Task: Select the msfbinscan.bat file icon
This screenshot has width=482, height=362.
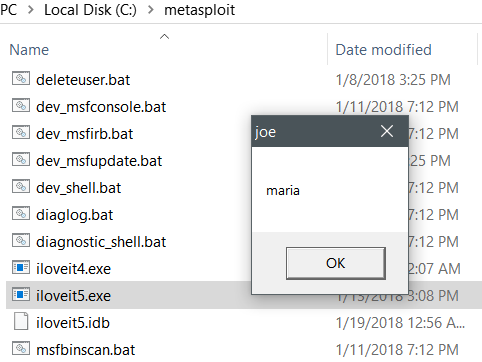Action: click(x=21, y=349)
